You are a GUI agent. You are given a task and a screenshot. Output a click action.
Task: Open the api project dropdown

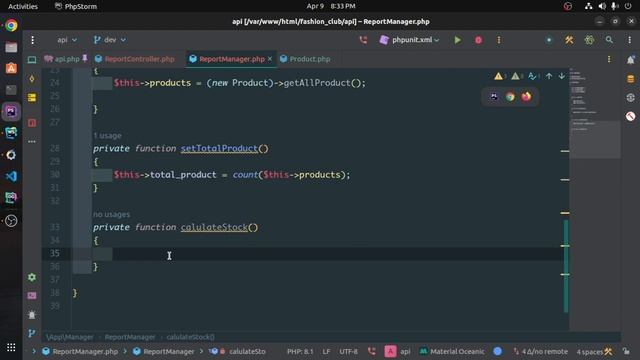pyautogui.click(x=67, y=40)
